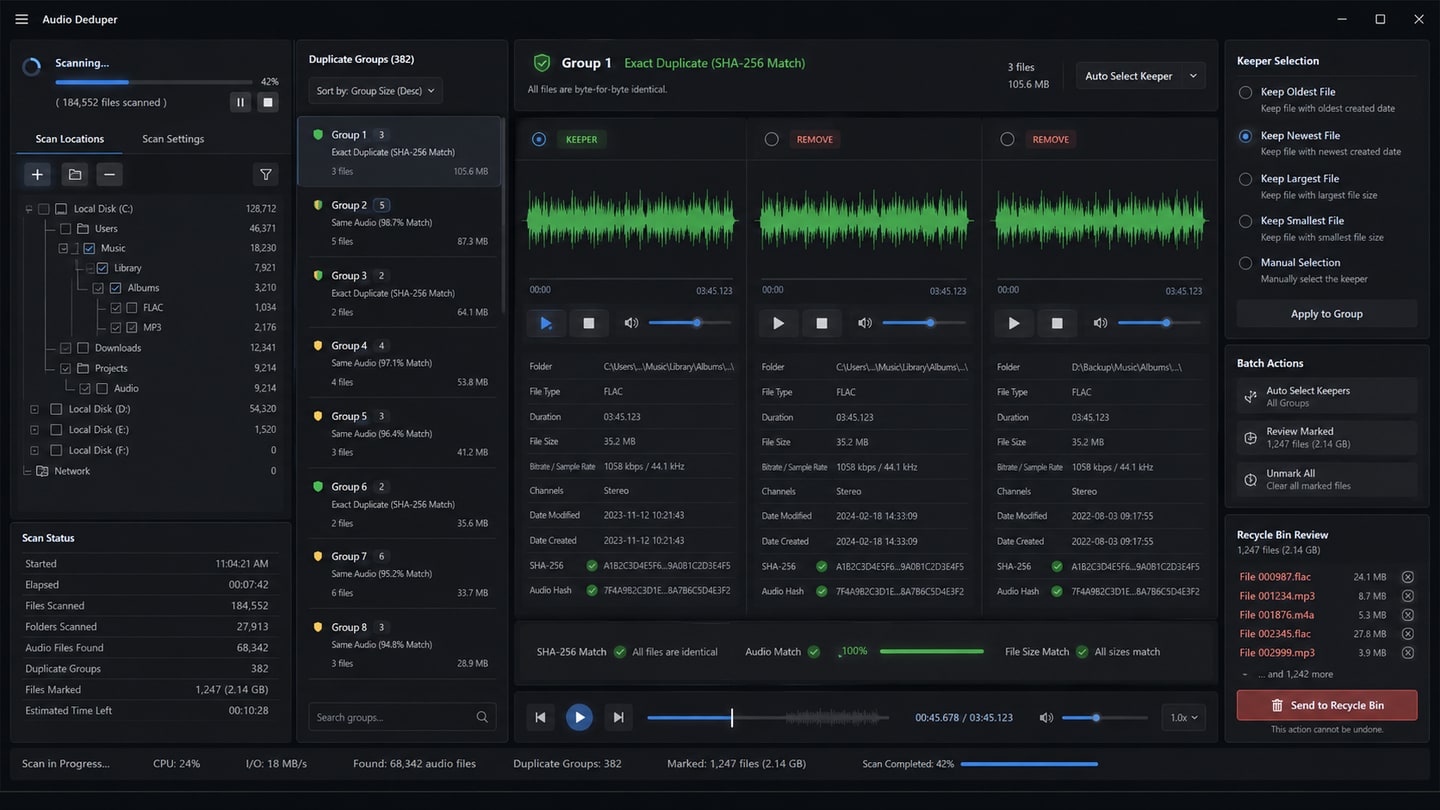Play the second file audio
Image resolution: width=1440 pixels, height=810 pixels.
(x=779, y=323)
